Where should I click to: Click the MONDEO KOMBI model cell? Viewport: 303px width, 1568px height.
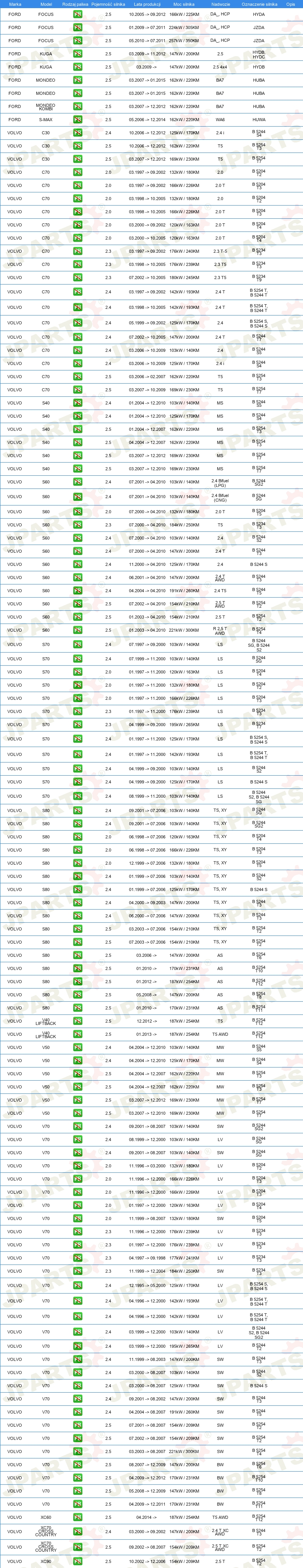46,106
